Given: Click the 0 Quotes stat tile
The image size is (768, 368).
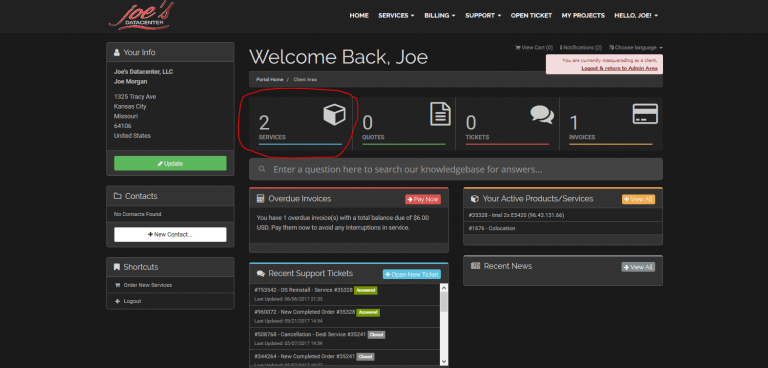Looking at the screenshot, I should pyautogui.click(x=404, y=123).
